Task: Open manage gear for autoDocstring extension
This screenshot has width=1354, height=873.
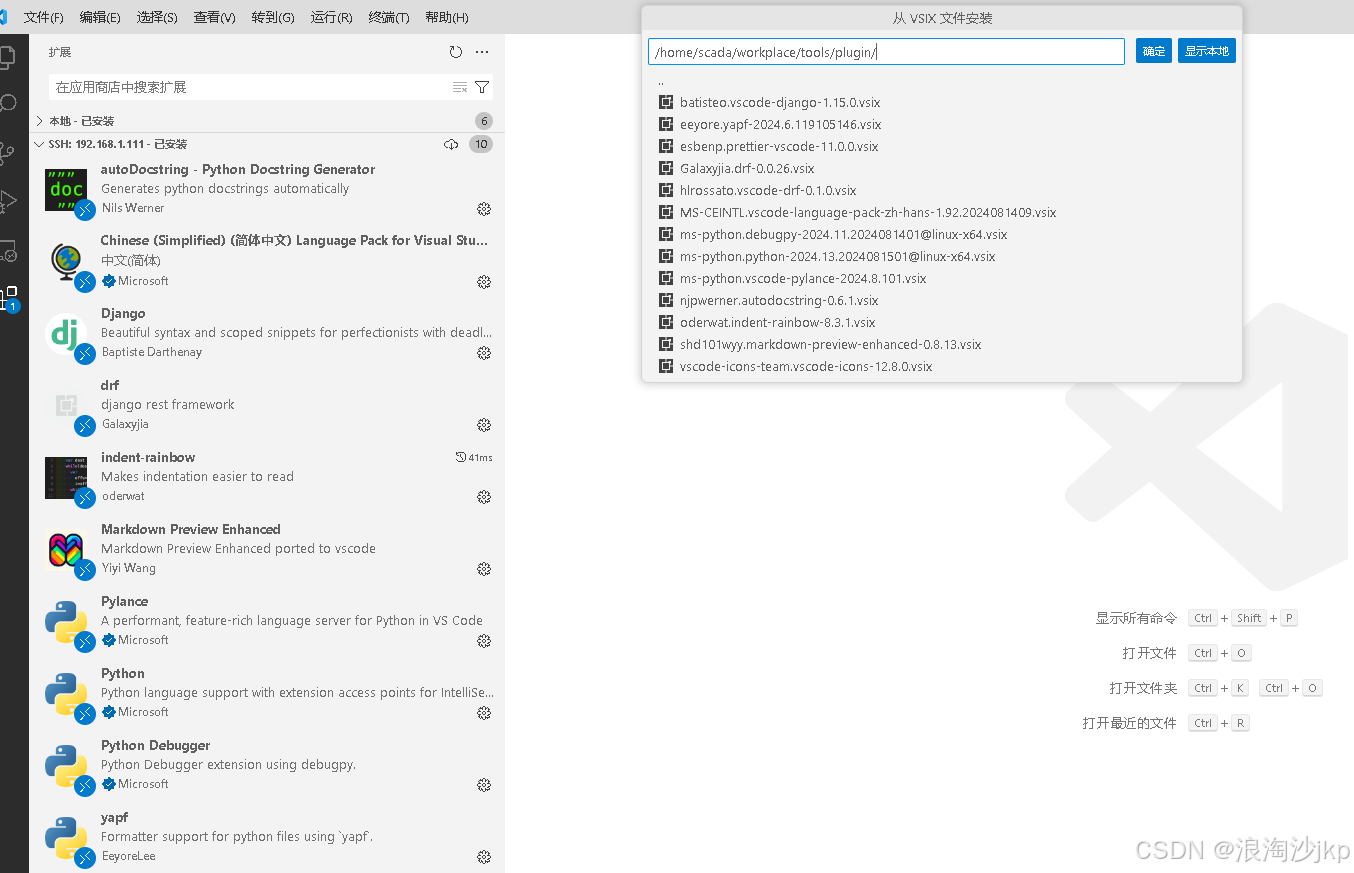Action: (484, 209)
